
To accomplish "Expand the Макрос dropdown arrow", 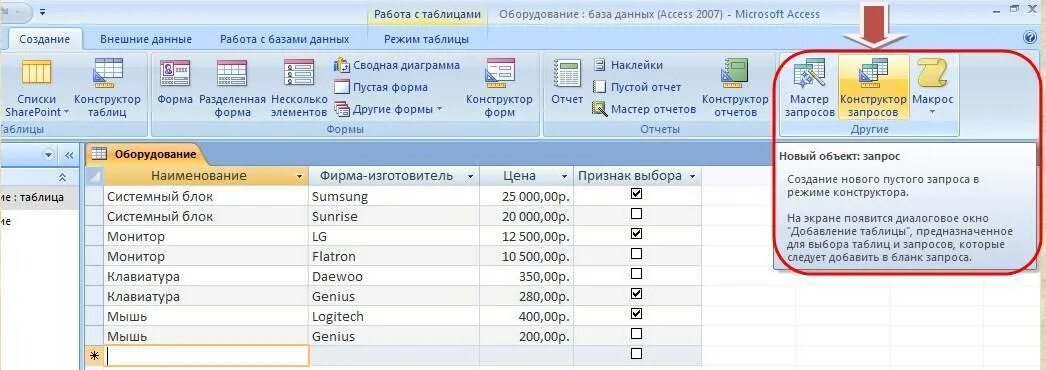I will pyautogui.click(x=932, y=112).
